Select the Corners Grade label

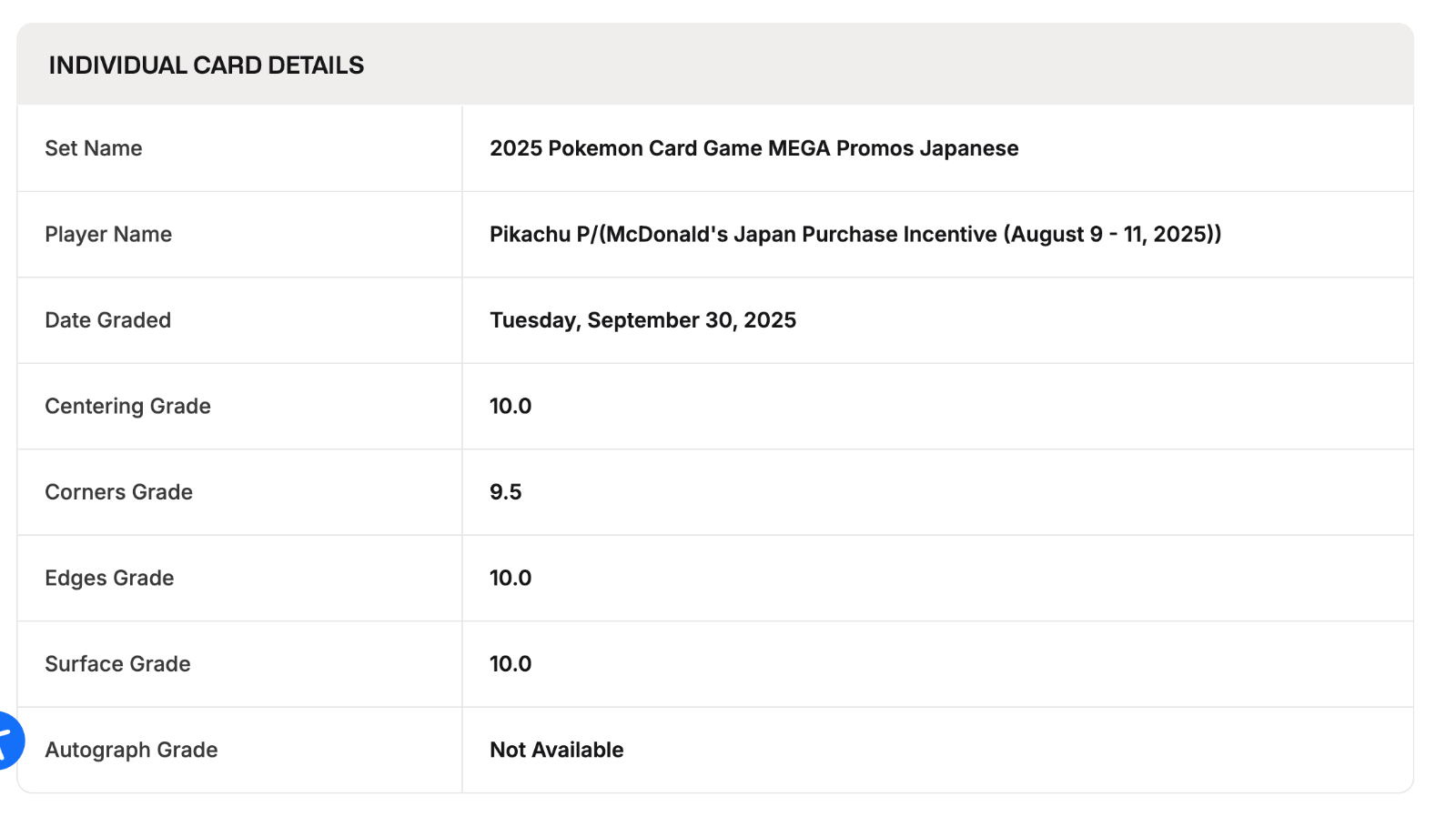click(119, 492)
